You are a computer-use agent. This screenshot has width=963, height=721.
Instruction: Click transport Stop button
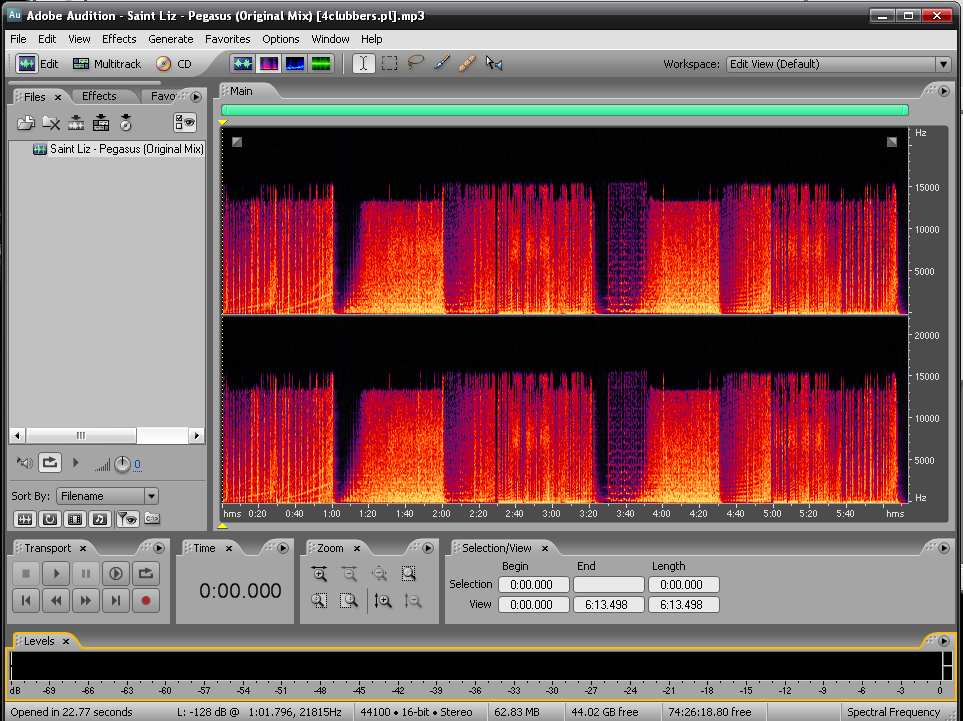26,574
